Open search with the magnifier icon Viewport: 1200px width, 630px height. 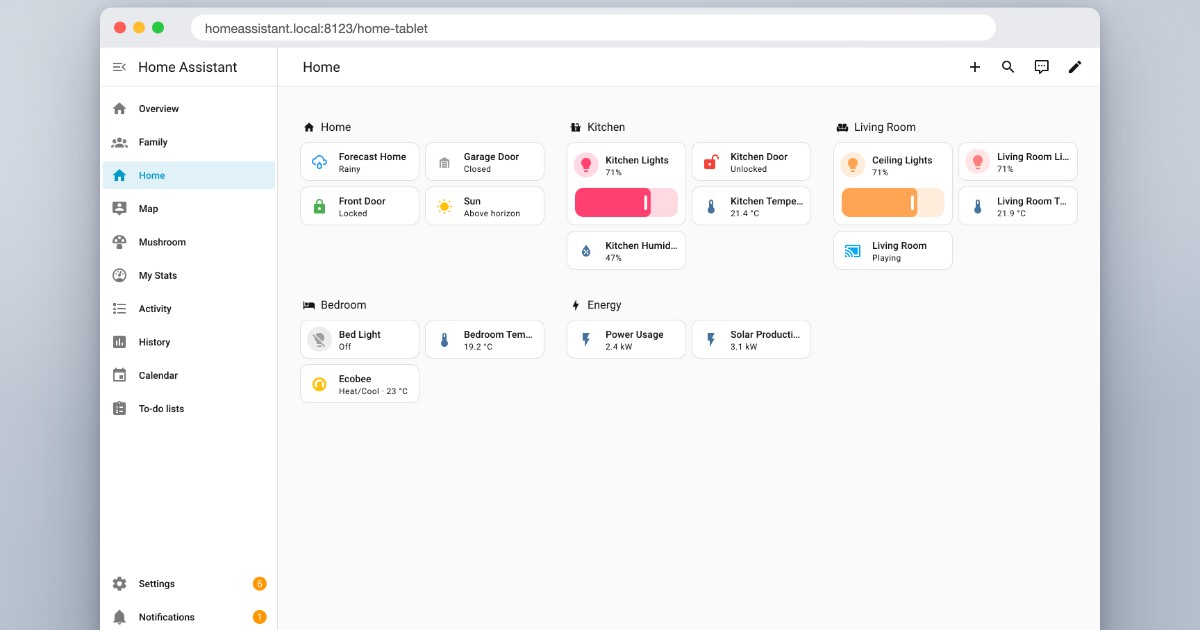coord(1008,67)
